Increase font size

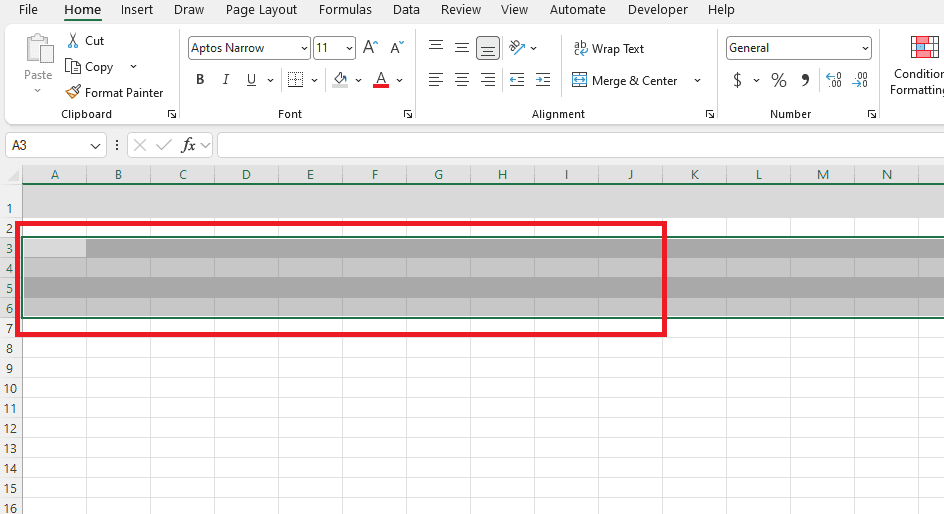[x=370, y=48]
